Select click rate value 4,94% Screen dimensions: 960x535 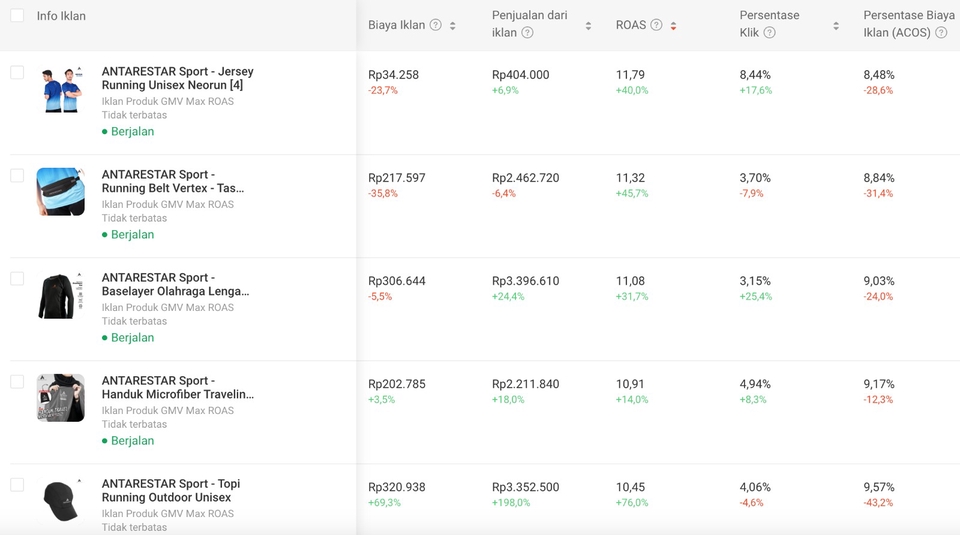[x=756, y=384]
